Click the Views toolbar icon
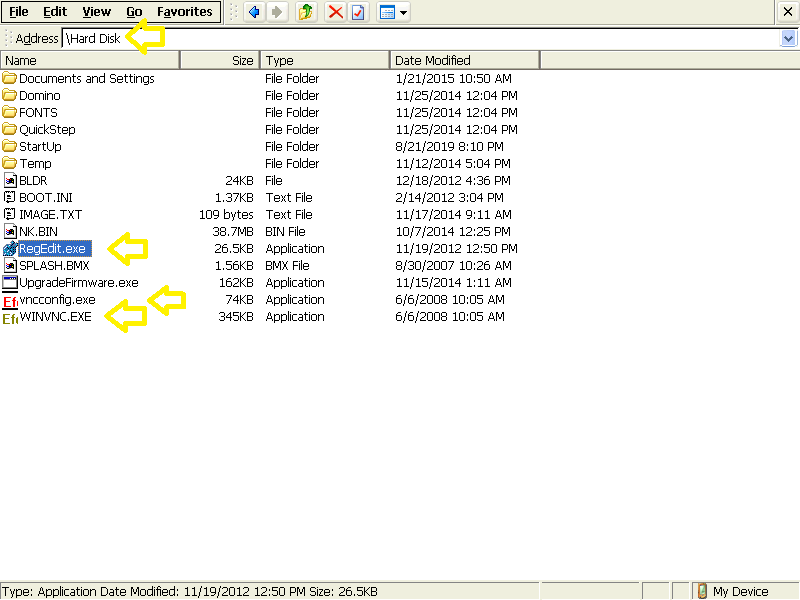Image resolution: width=800 pixels, height=600 pixels. pyautogui.click(x=387, y=12)
